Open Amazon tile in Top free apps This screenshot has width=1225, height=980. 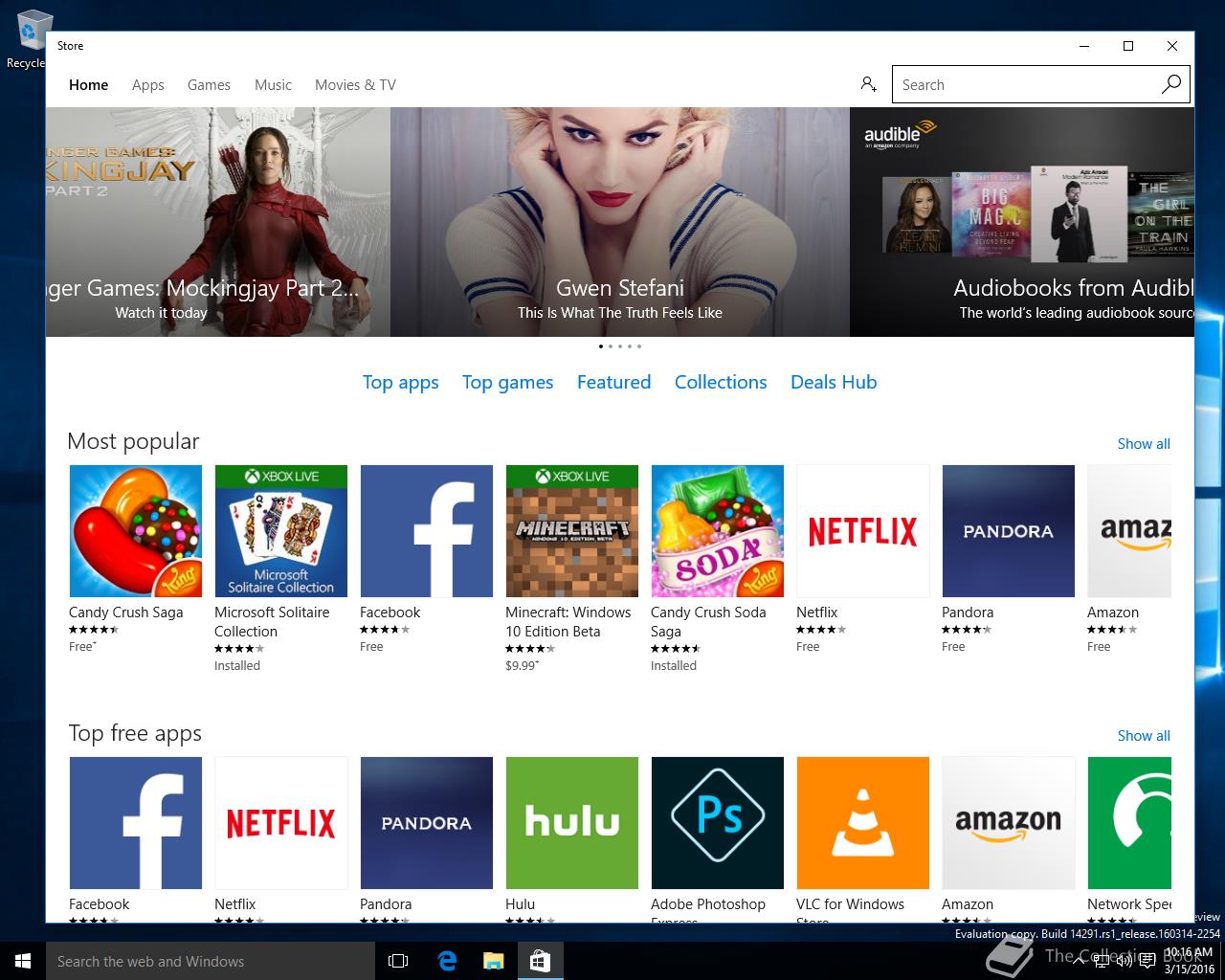point(1009,823)
